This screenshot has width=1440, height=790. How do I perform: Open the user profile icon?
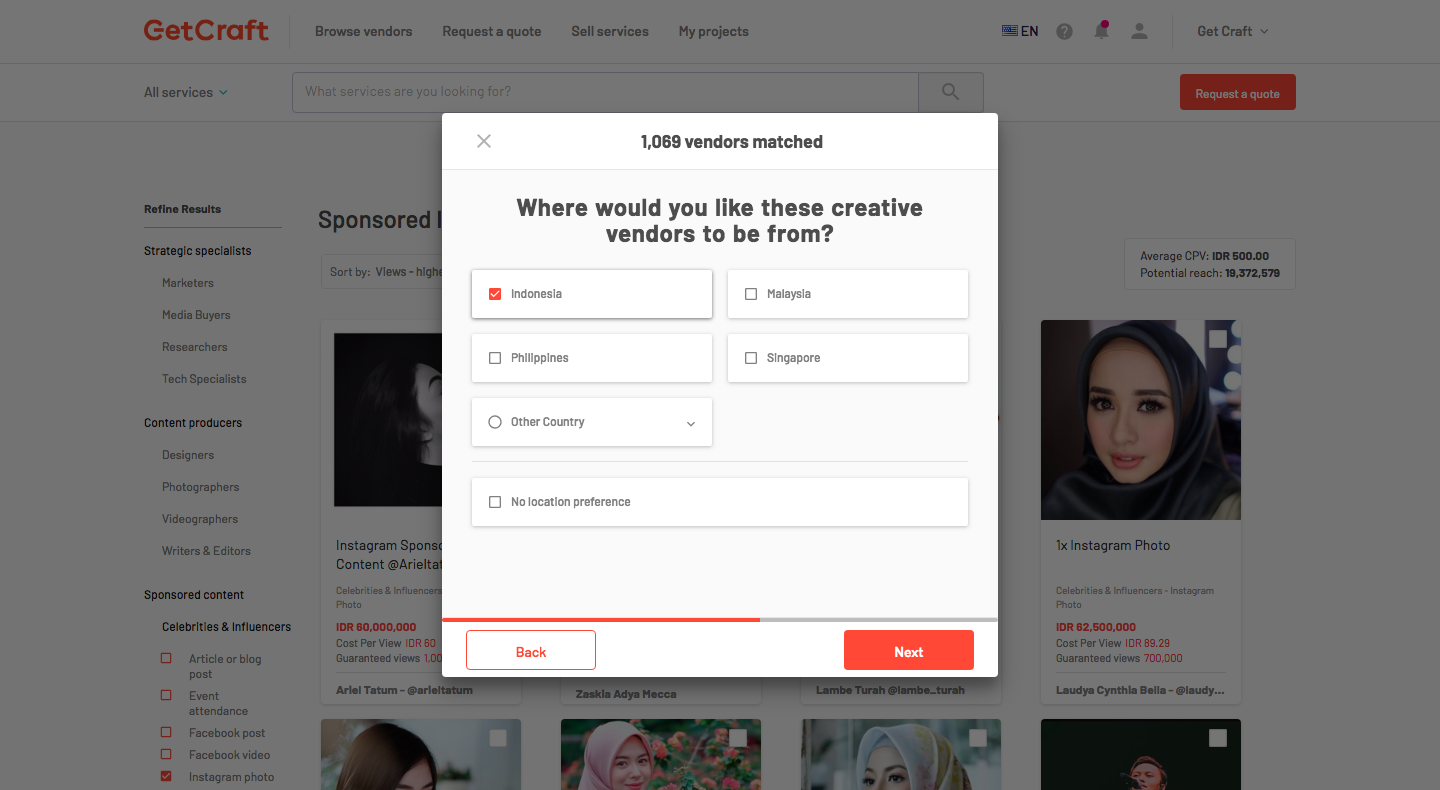pos(1139,31)
